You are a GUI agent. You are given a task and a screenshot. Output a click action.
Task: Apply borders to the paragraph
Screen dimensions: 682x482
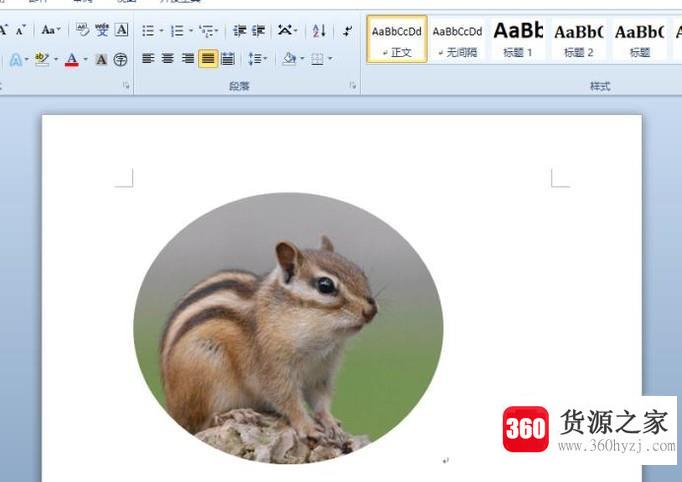(318, 58)
